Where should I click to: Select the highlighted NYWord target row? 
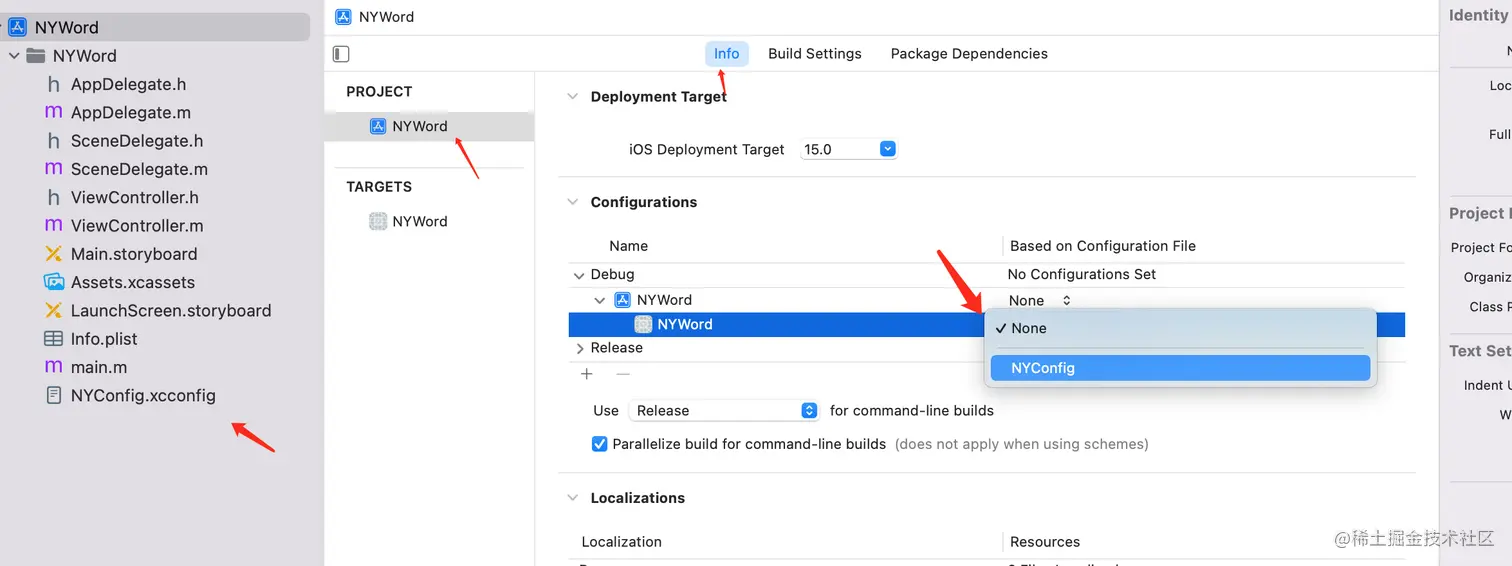[x=777, y=324]
